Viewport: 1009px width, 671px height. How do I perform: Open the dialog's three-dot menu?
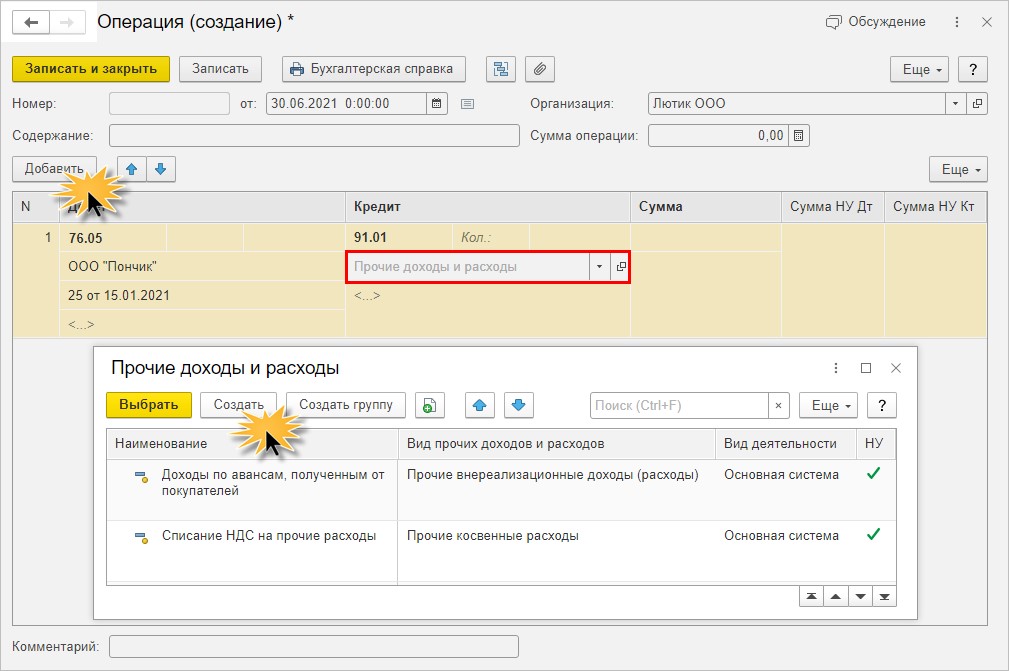point(836,368)
